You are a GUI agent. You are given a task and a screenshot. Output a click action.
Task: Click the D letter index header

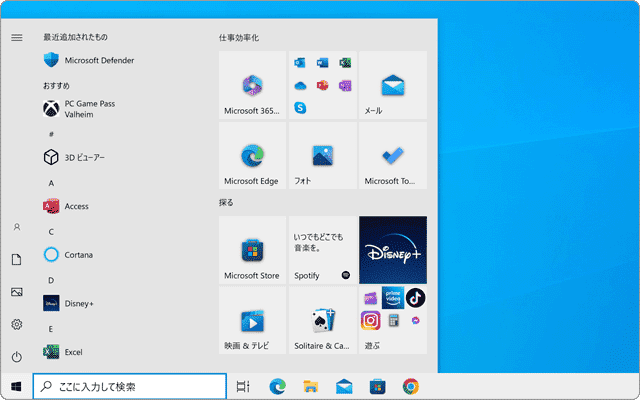(x=51, y=280)
